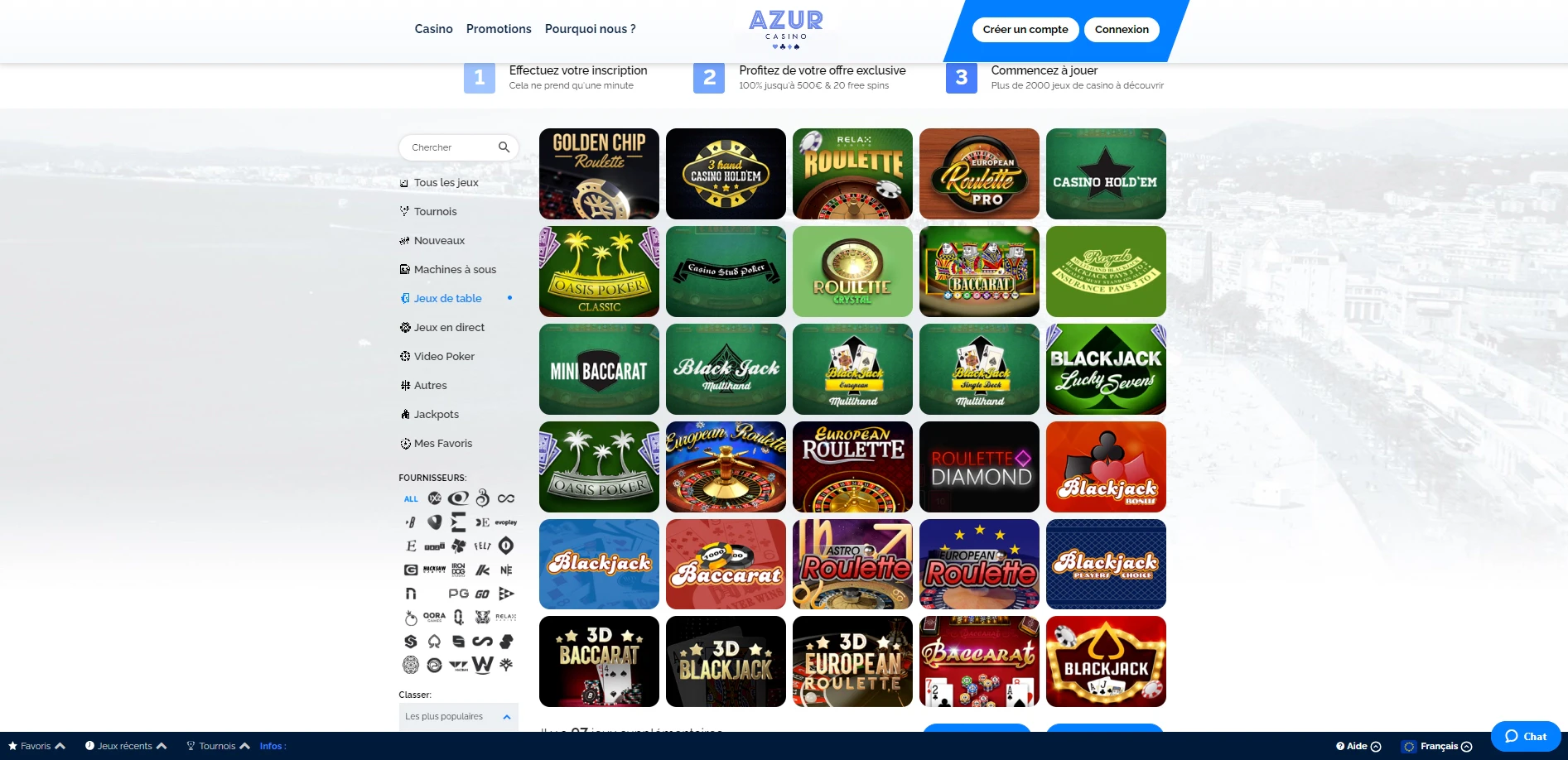Select the Tournois sidebar category
The height and width of the screenshot is (760, 1568).
(435, 211)
